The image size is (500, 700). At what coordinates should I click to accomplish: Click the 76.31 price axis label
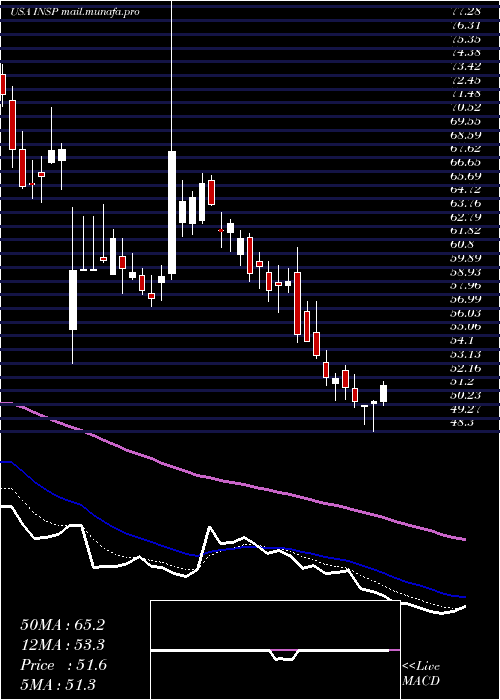click(465, 25)
